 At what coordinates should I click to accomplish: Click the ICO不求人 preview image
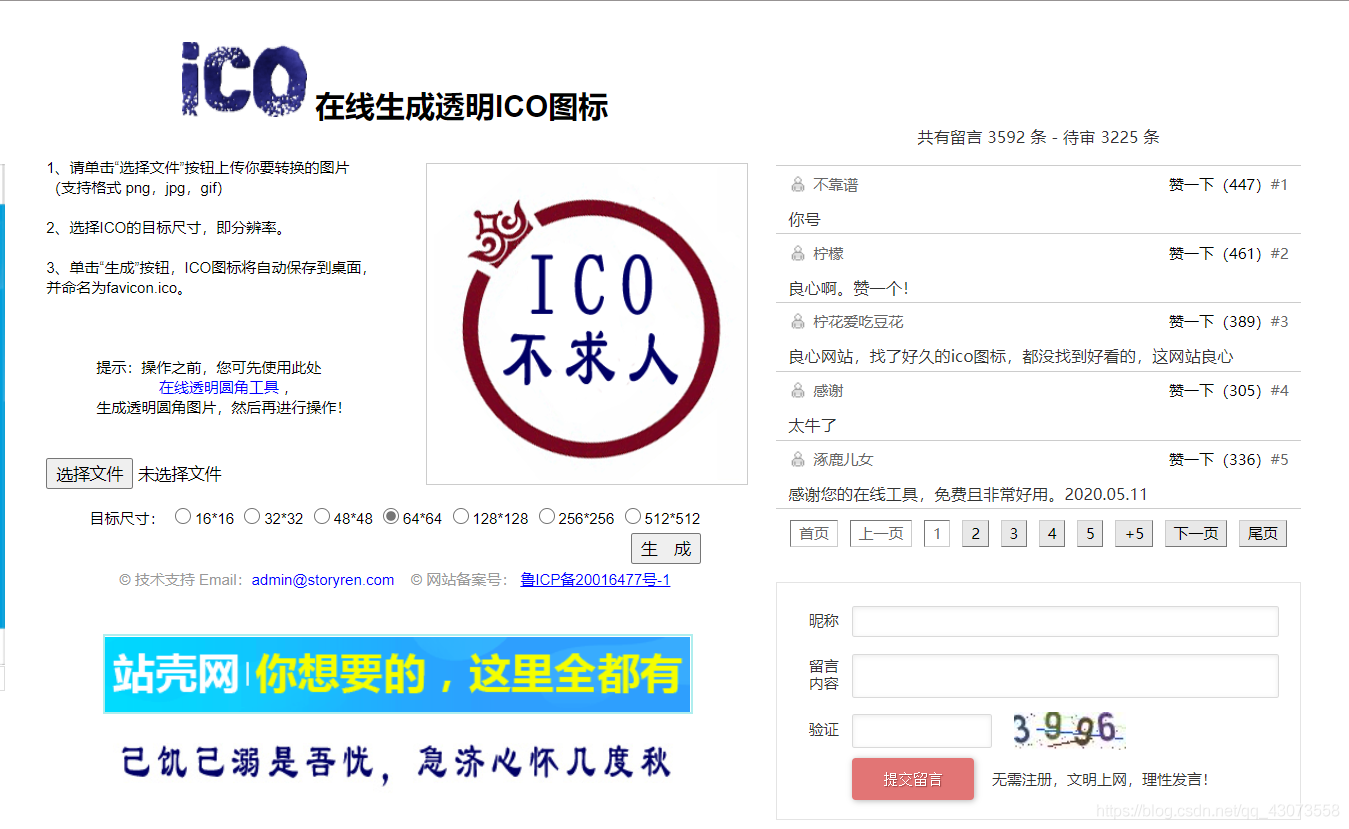587,324
